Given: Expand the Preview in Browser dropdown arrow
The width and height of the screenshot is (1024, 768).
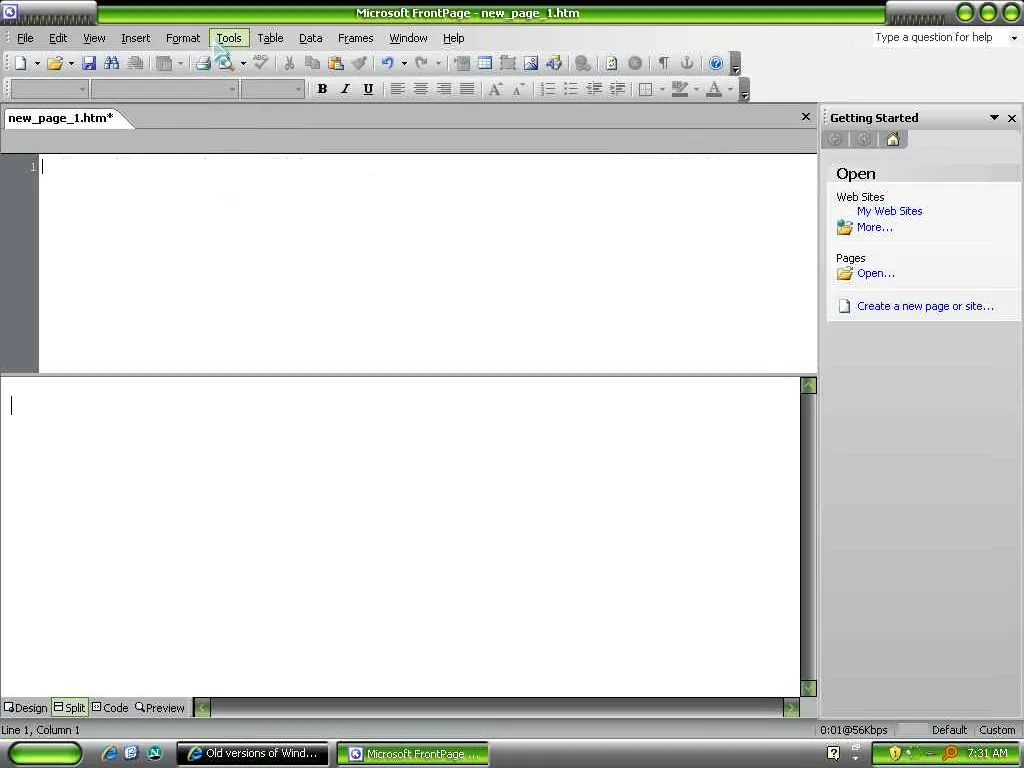Looking at the screenshot, I should pyautogui.click(x=243, y=63).
